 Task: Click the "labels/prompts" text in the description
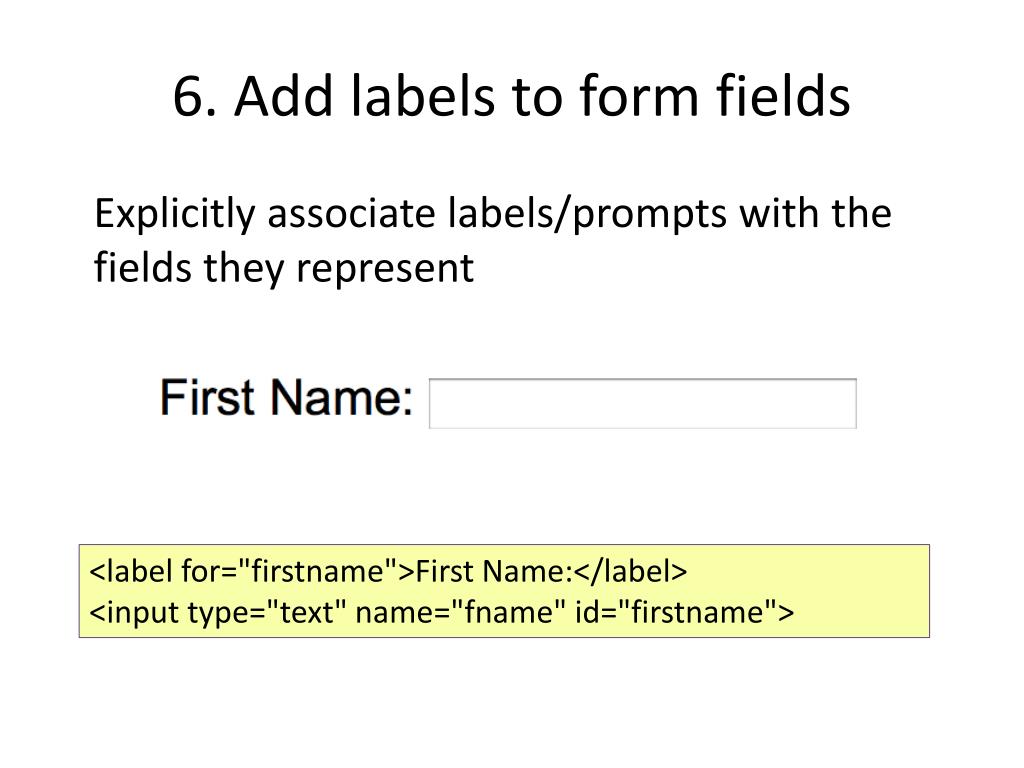pyautogui.click(x=587, y=215)
